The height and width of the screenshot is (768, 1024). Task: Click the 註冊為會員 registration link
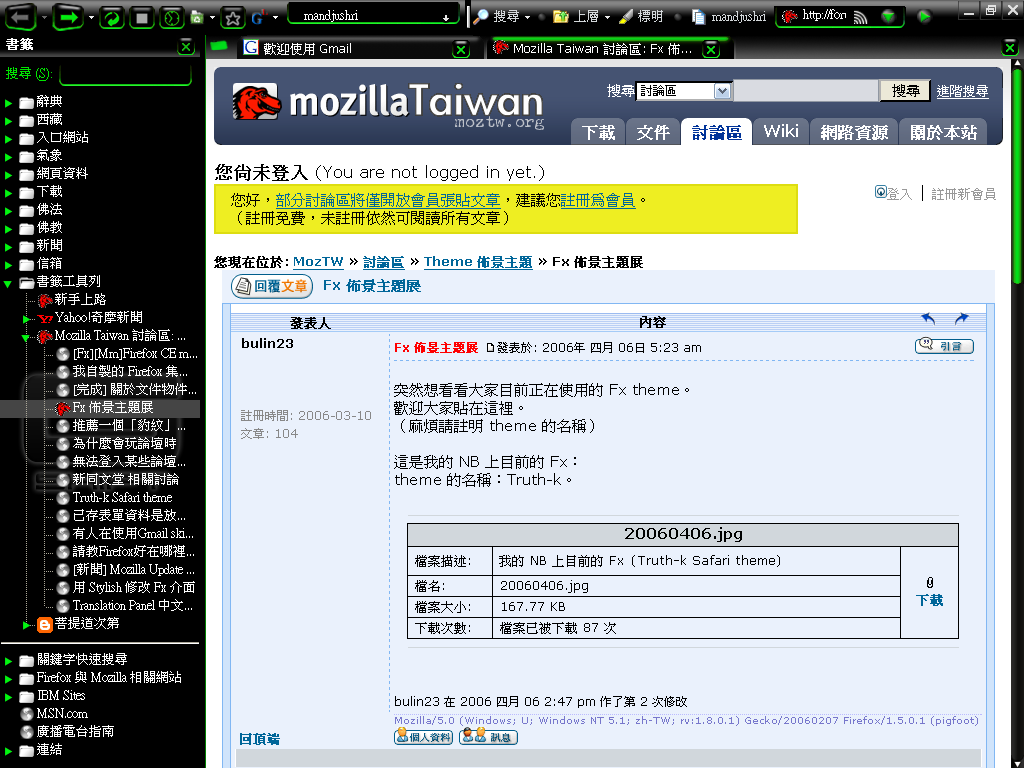[597, 200]
